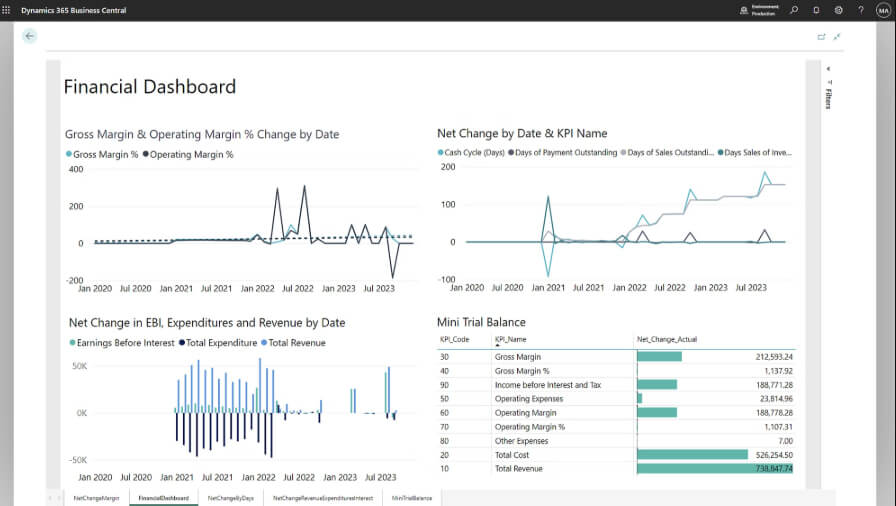896x506 pixels.
Task: Click the Dynamics 365 Business Central title
Action: pyautogui.click(x=74, y=10)
